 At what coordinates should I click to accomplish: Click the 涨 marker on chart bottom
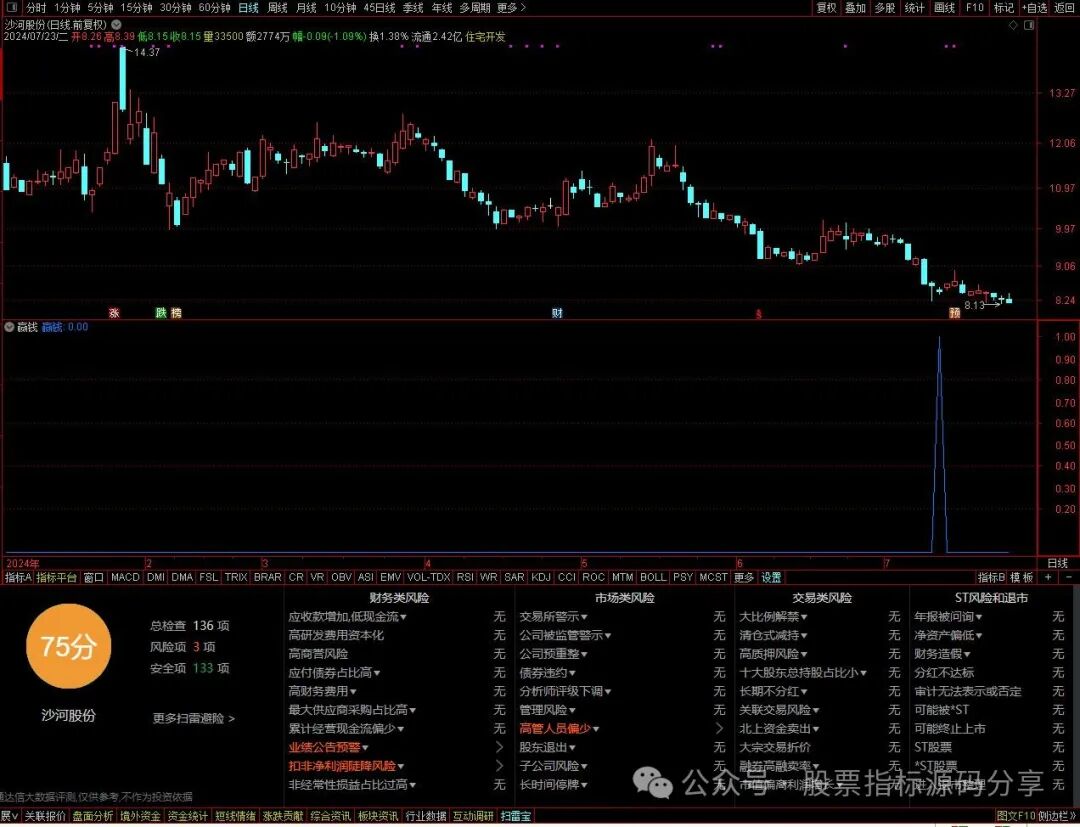click(114, 313)
